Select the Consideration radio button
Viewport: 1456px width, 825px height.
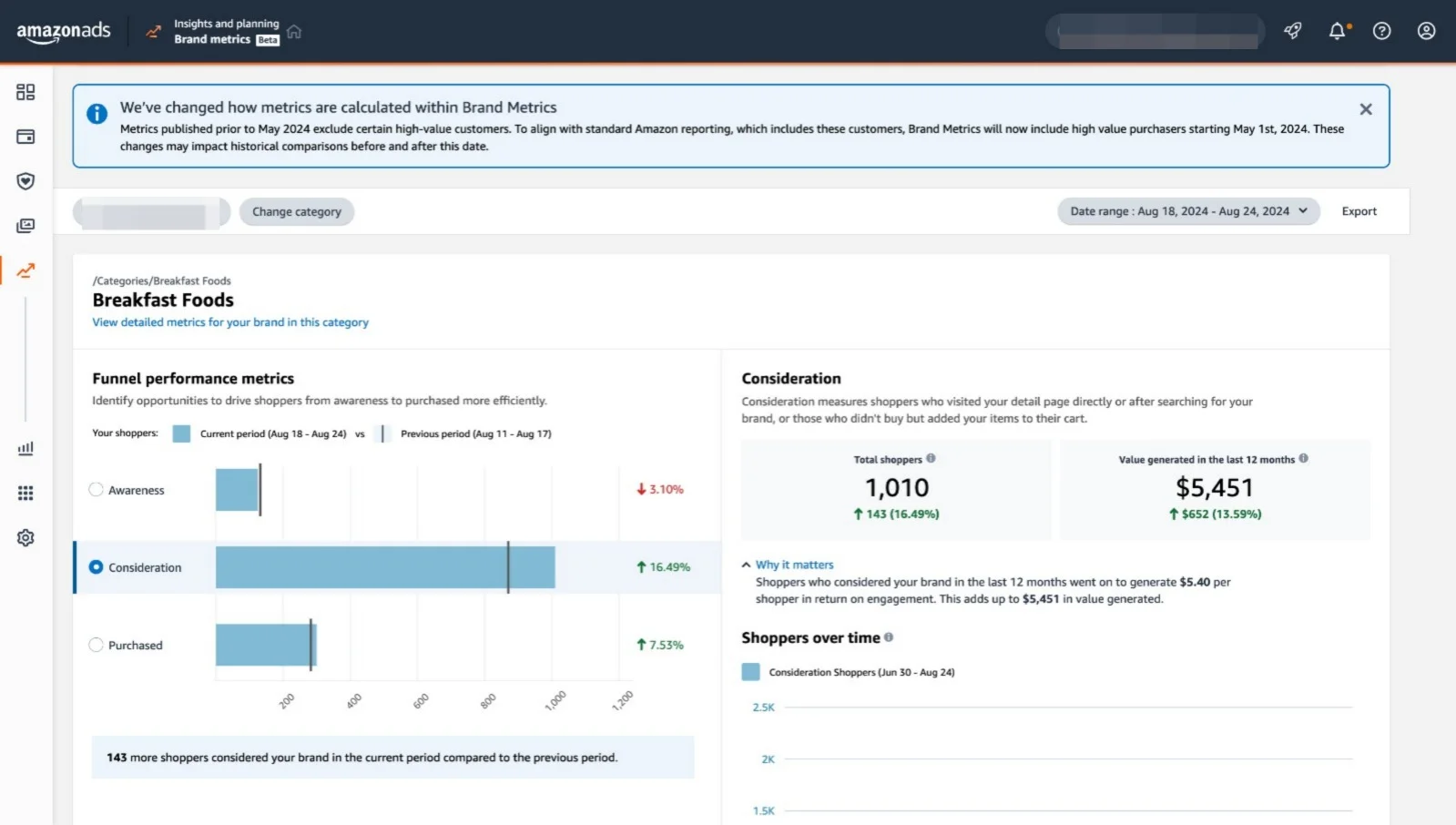pos(96,566)
